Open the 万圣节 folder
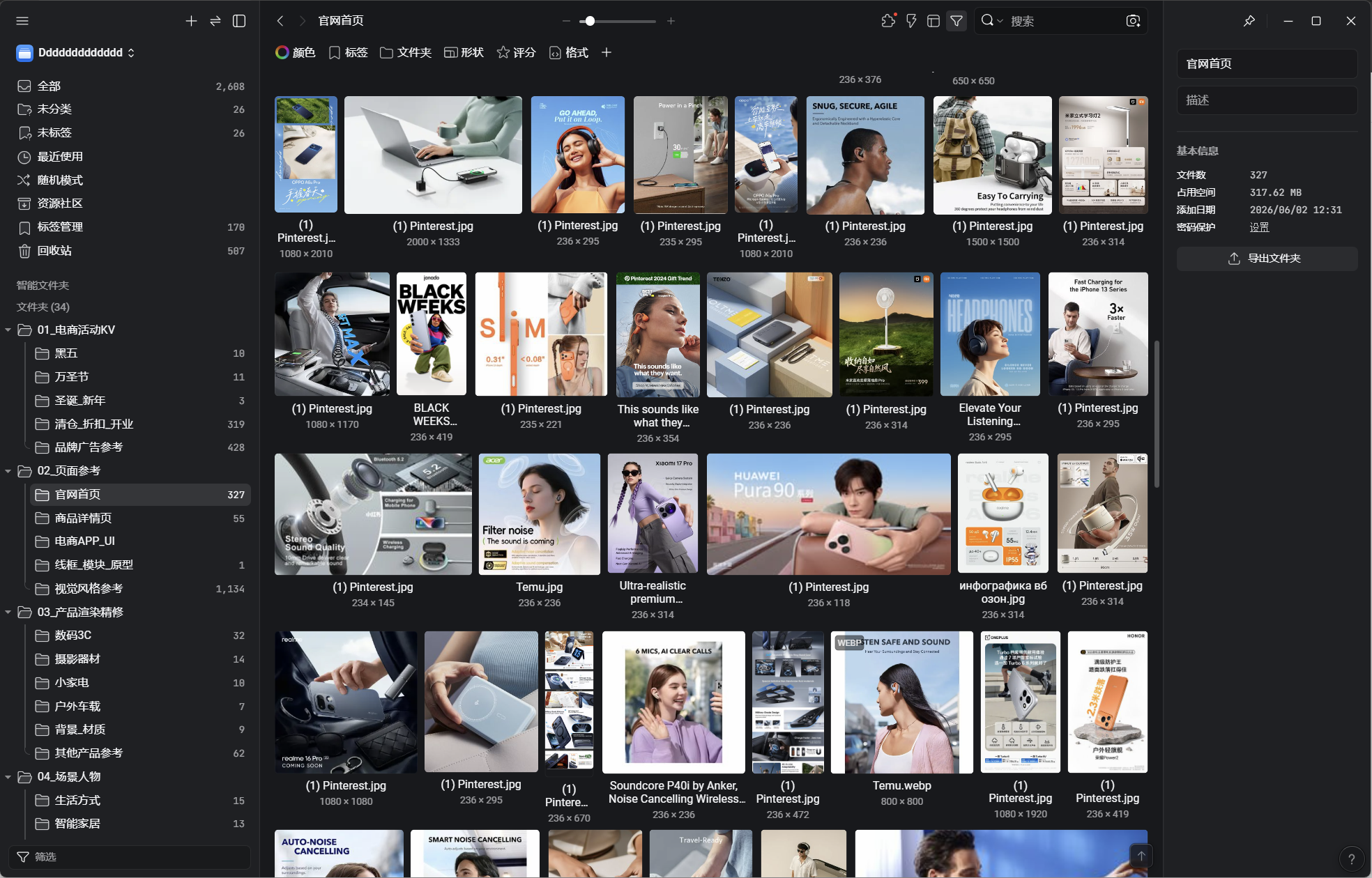This screenshot has height=878, width=1372. pos(139,377)
